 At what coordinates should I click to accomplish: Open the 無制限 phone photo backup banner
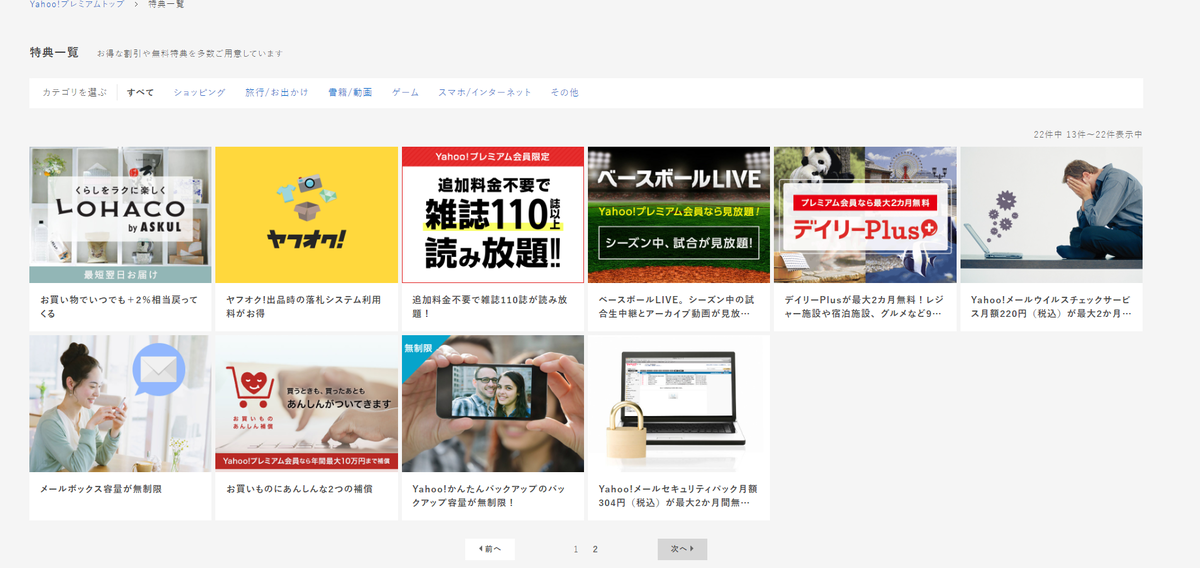point(492,403)
